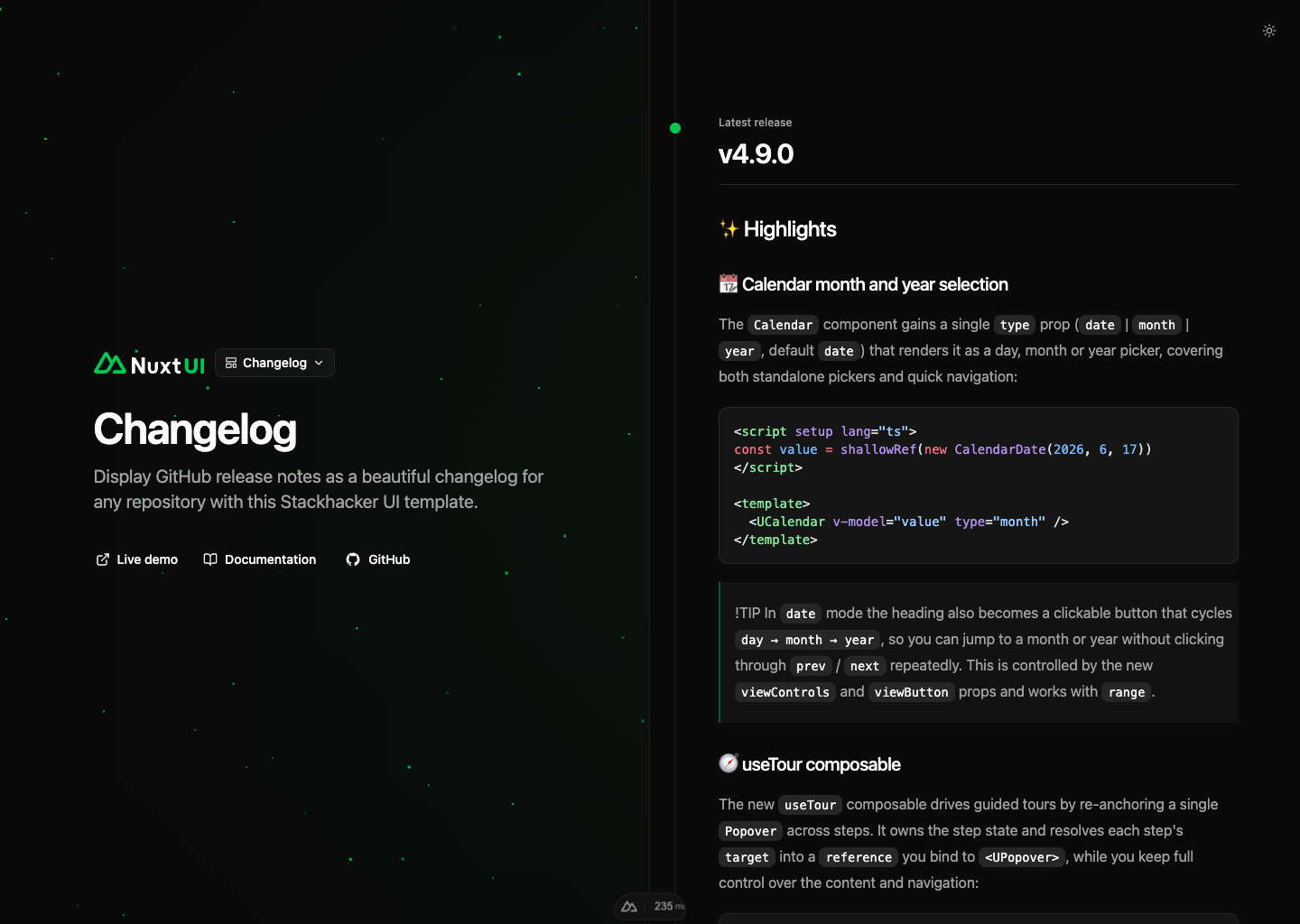This screenshot has height=924, width=1300.
Task: Click the 'range' inline code tag
Action: pyautogui.click(x=1127, y=692)
